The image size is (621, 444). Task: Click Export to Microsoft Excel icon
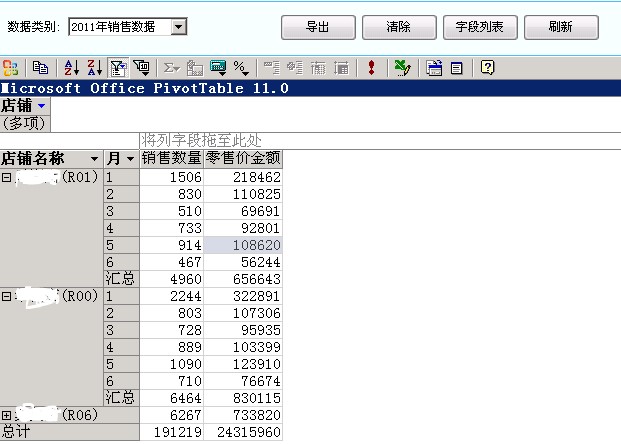pyautogui.click(x=402, y=68)
